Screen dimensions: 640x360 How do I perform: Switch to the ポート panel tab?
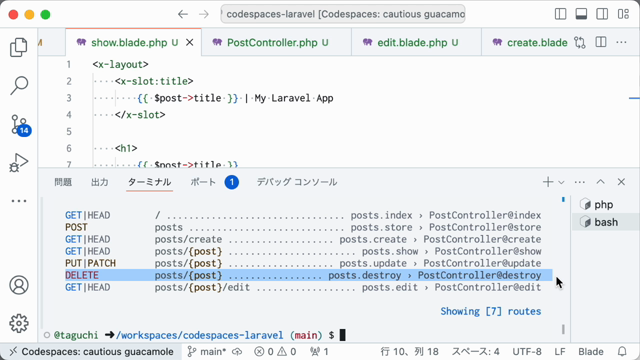tap(203, 182)
